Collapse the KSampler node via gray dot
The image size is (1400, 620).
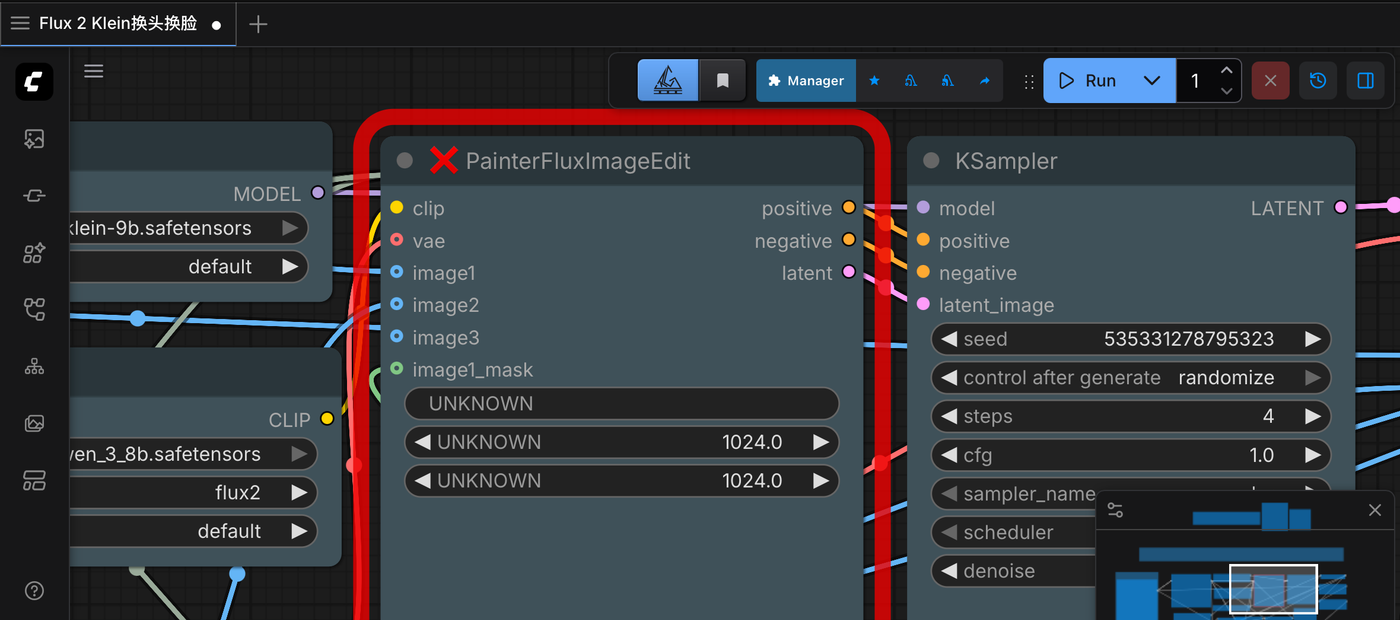[x=931, y=161]
